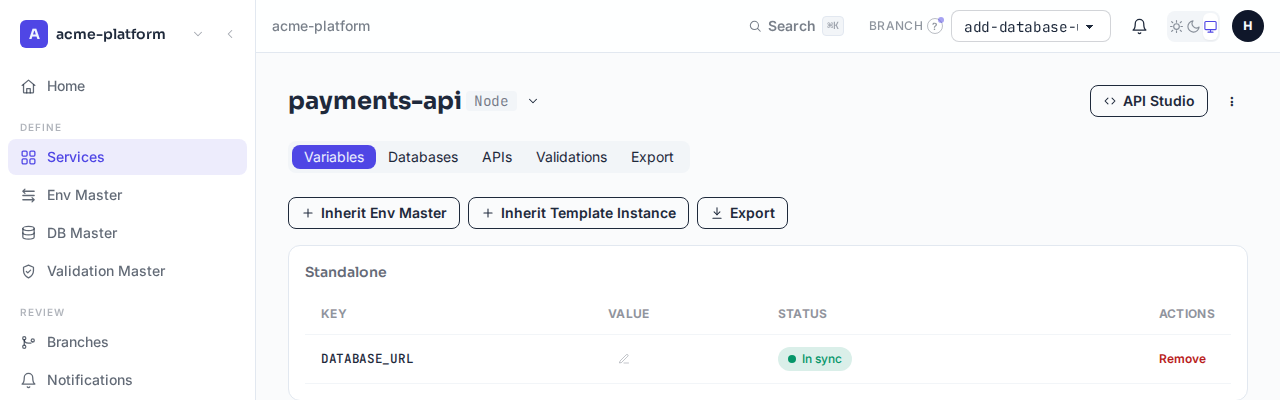The height and width of the screenshot is (400, 1280).
Task: Expand the payments-api service dropdown chevron
Action: [533, 101]
